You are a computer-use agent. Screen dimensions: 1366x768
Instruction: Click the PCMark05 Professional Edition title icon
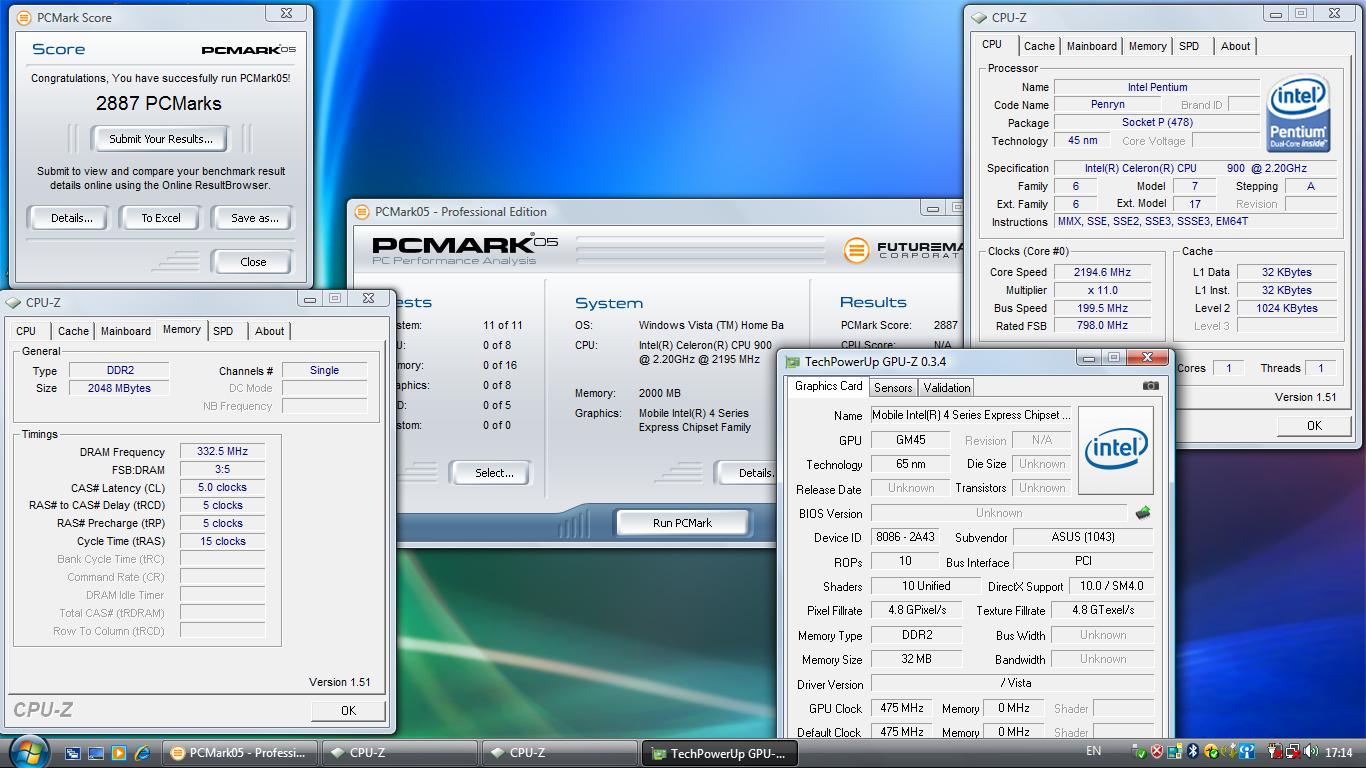(362, 211)
